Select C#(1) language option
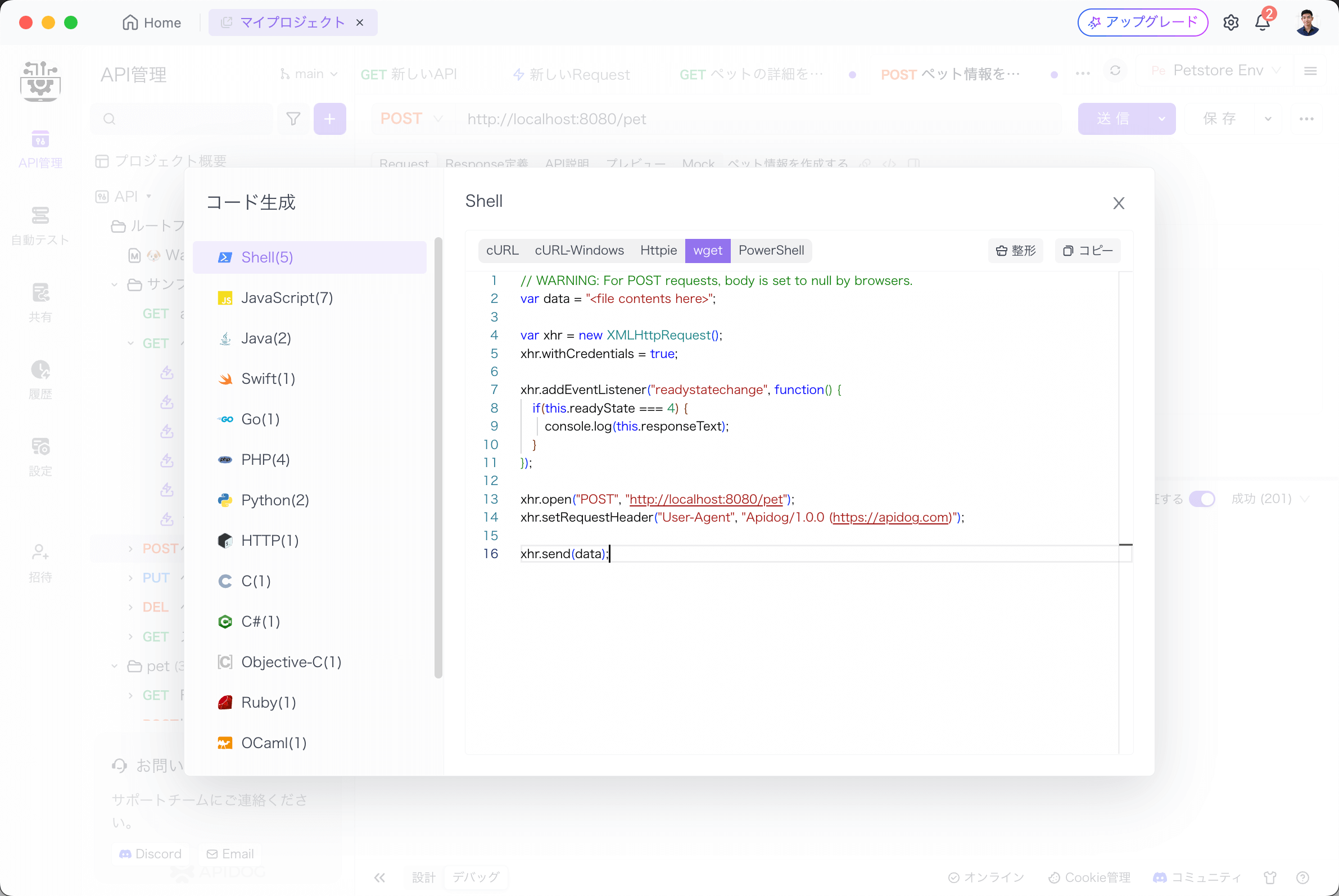Screen dimensions: 1339x896 (309, 622)
